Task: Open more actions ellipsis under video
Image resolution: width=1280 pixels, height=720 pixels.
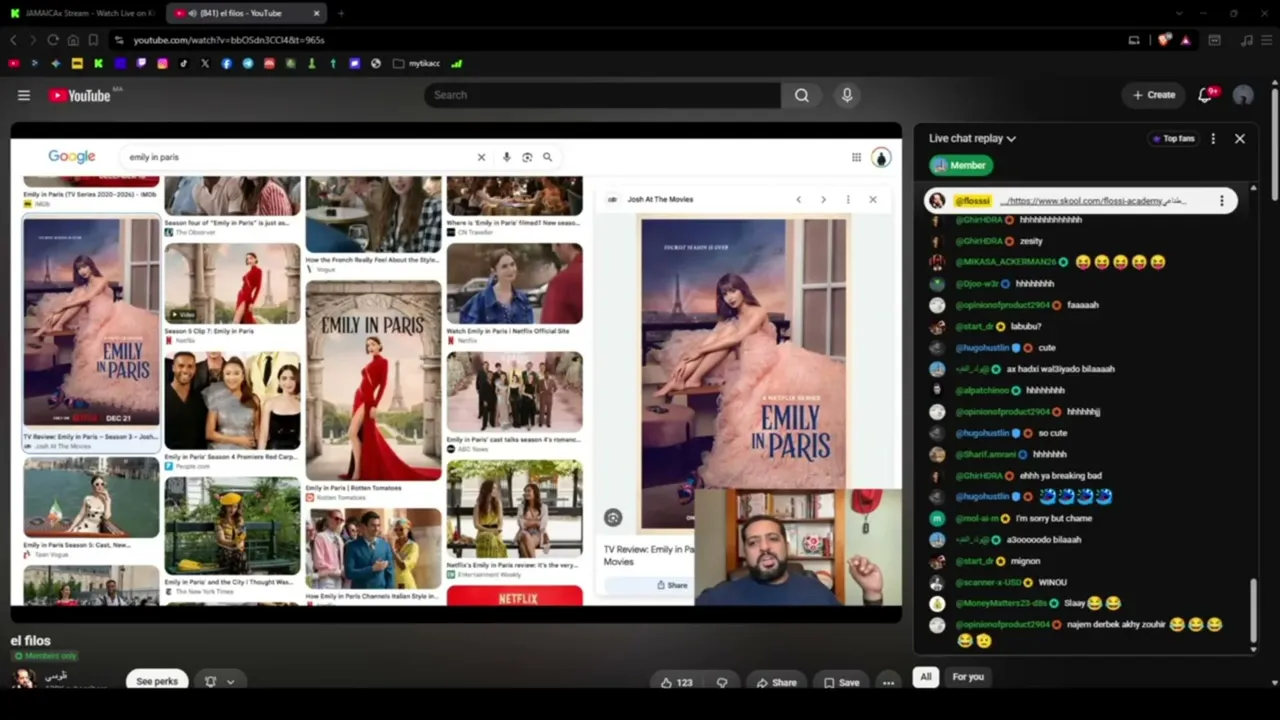Action: (x=888, y=682)
